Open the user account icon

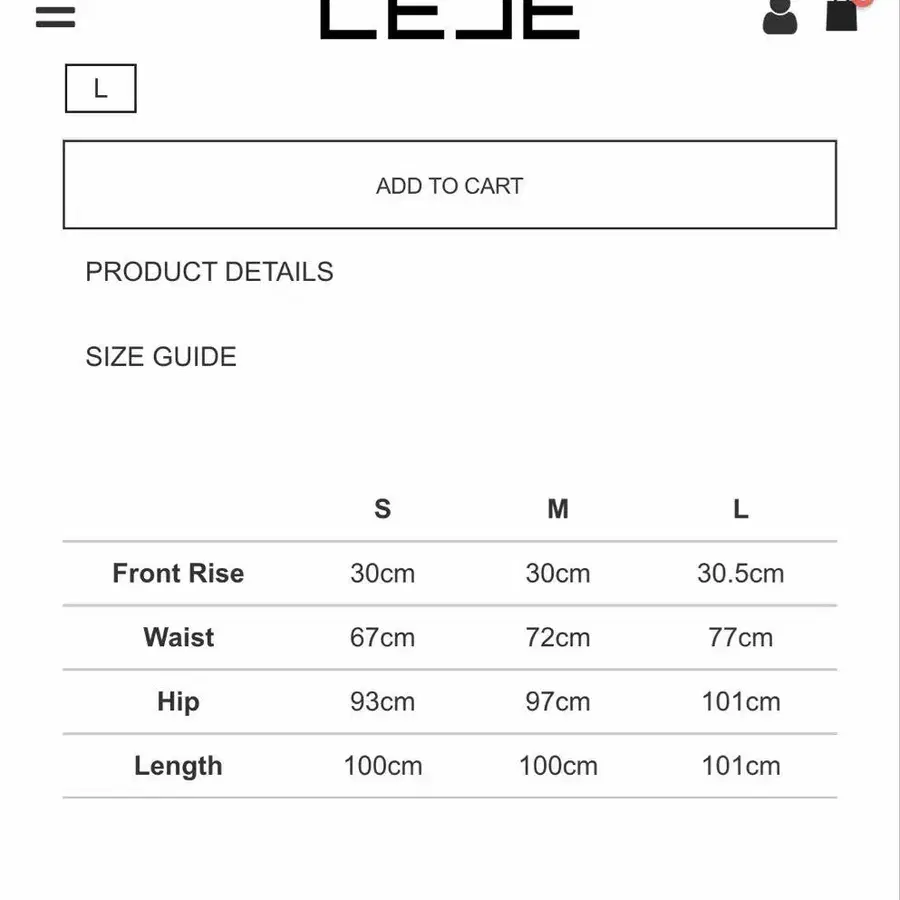coord(779,16)
